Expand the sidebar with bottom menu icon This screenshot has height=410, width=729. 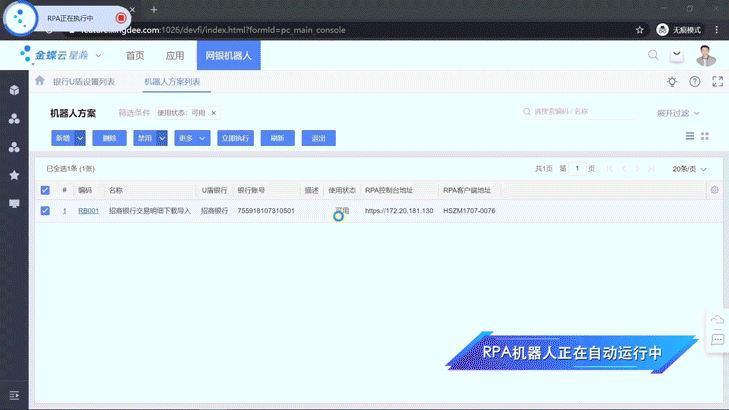coord(14,396)
